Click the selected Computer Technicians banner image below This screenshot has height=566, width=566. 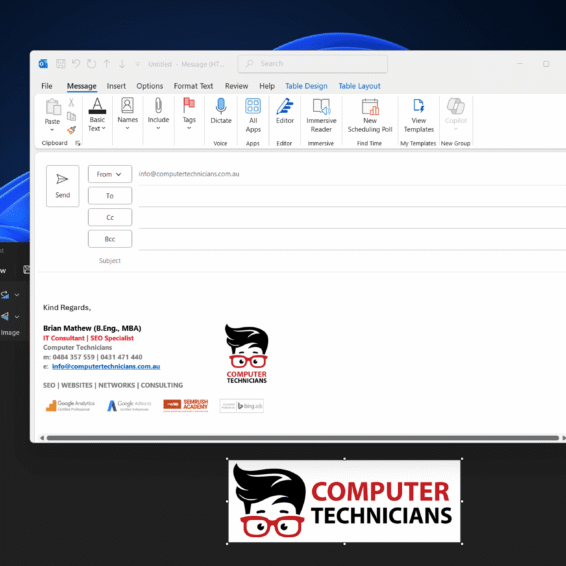tap(344, 501)
